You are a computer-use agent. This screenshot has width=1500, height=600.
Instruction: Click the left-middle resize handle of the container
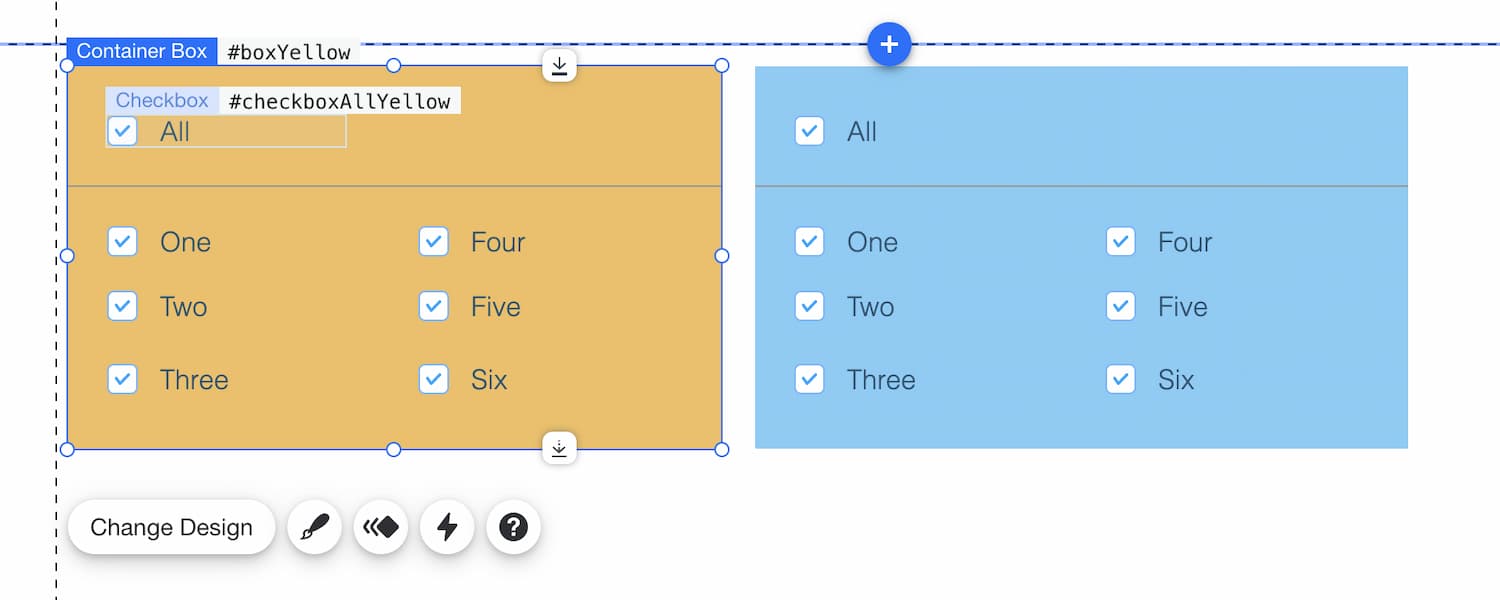(x=67, y=256)
